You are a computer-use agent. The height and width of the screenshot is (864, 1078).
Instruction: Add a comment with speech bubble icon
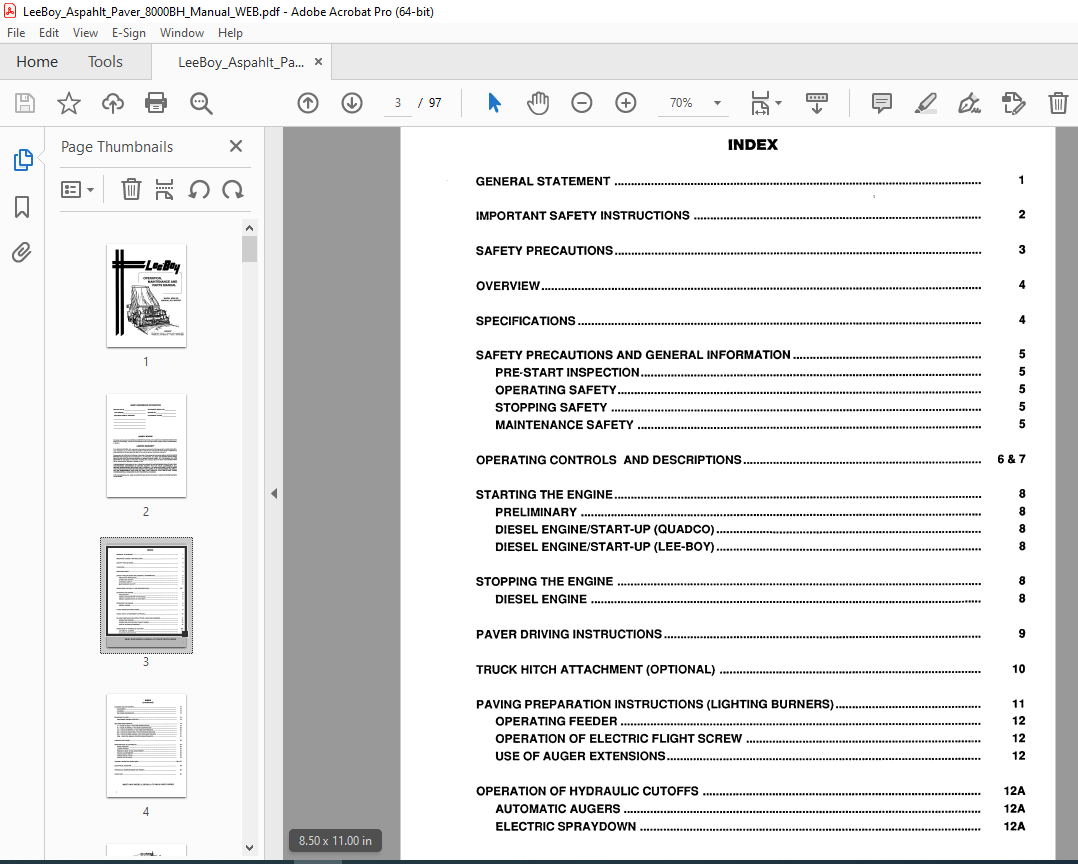[881, 103]
